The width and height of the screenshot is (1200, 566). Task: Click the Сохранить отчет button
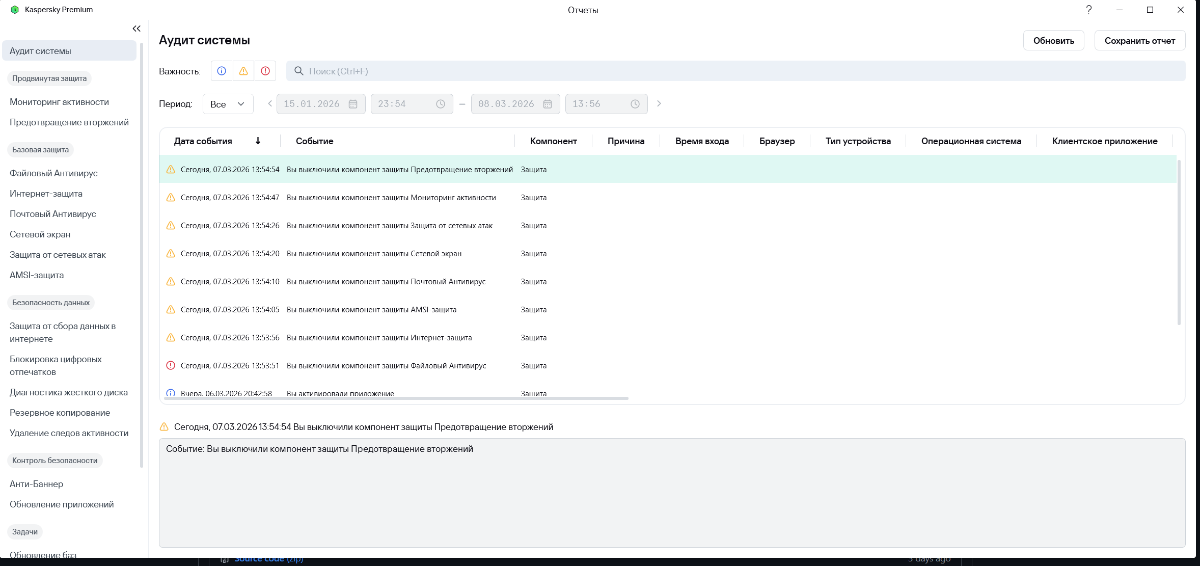point(1139,40)
